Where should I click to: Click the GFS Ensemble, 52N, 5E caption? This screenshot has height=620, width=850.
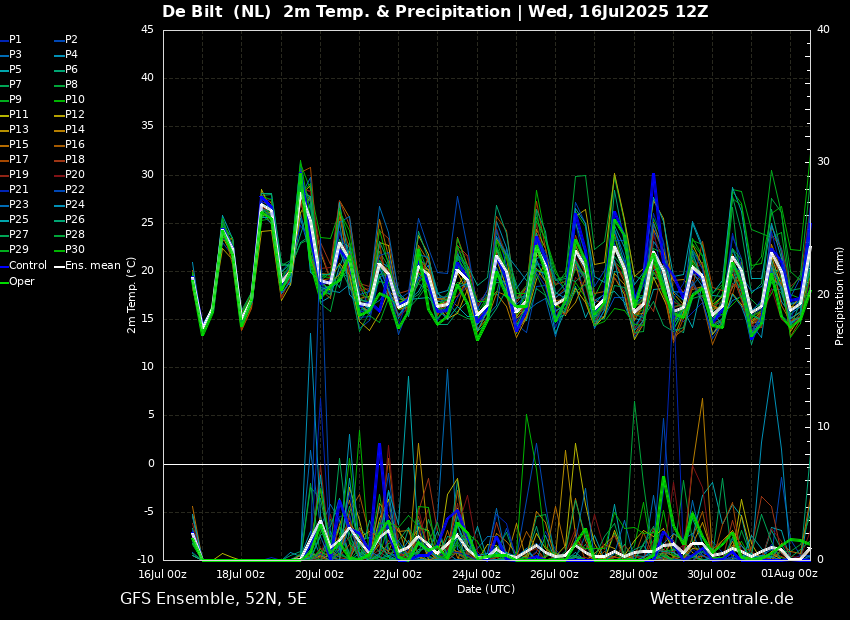click(213, 599)
